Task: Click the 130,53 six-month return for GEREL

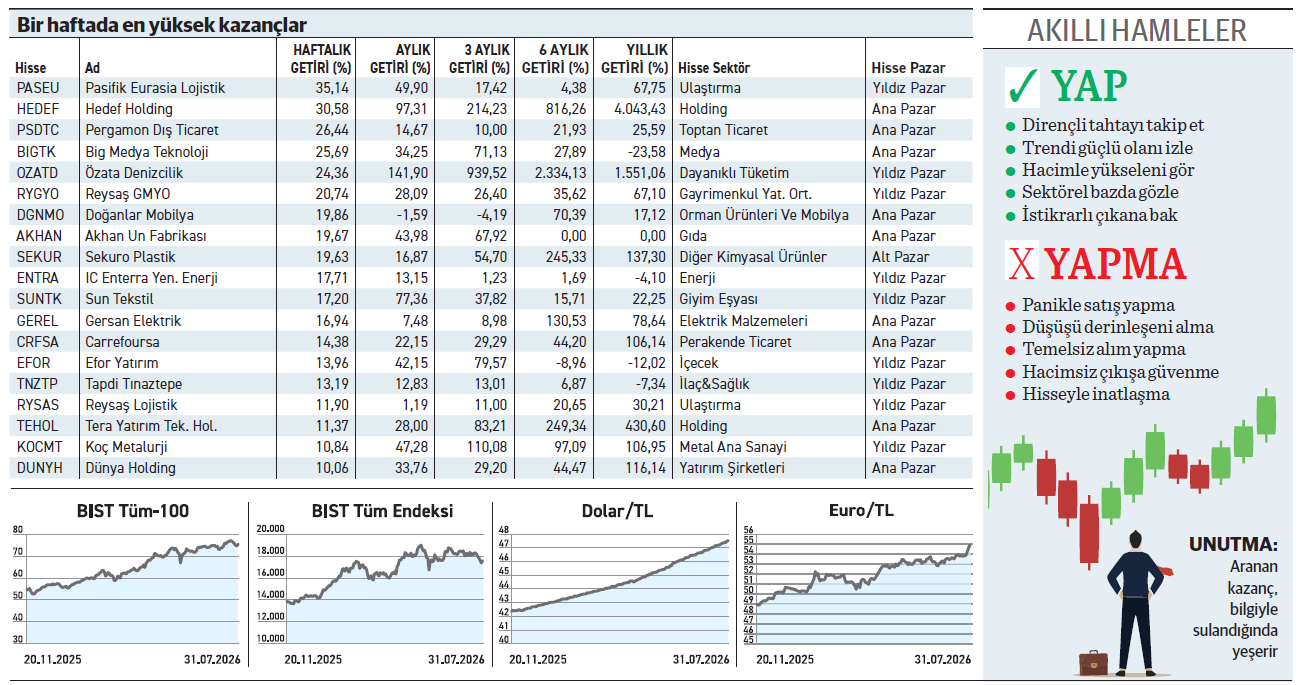Action: 568,321
